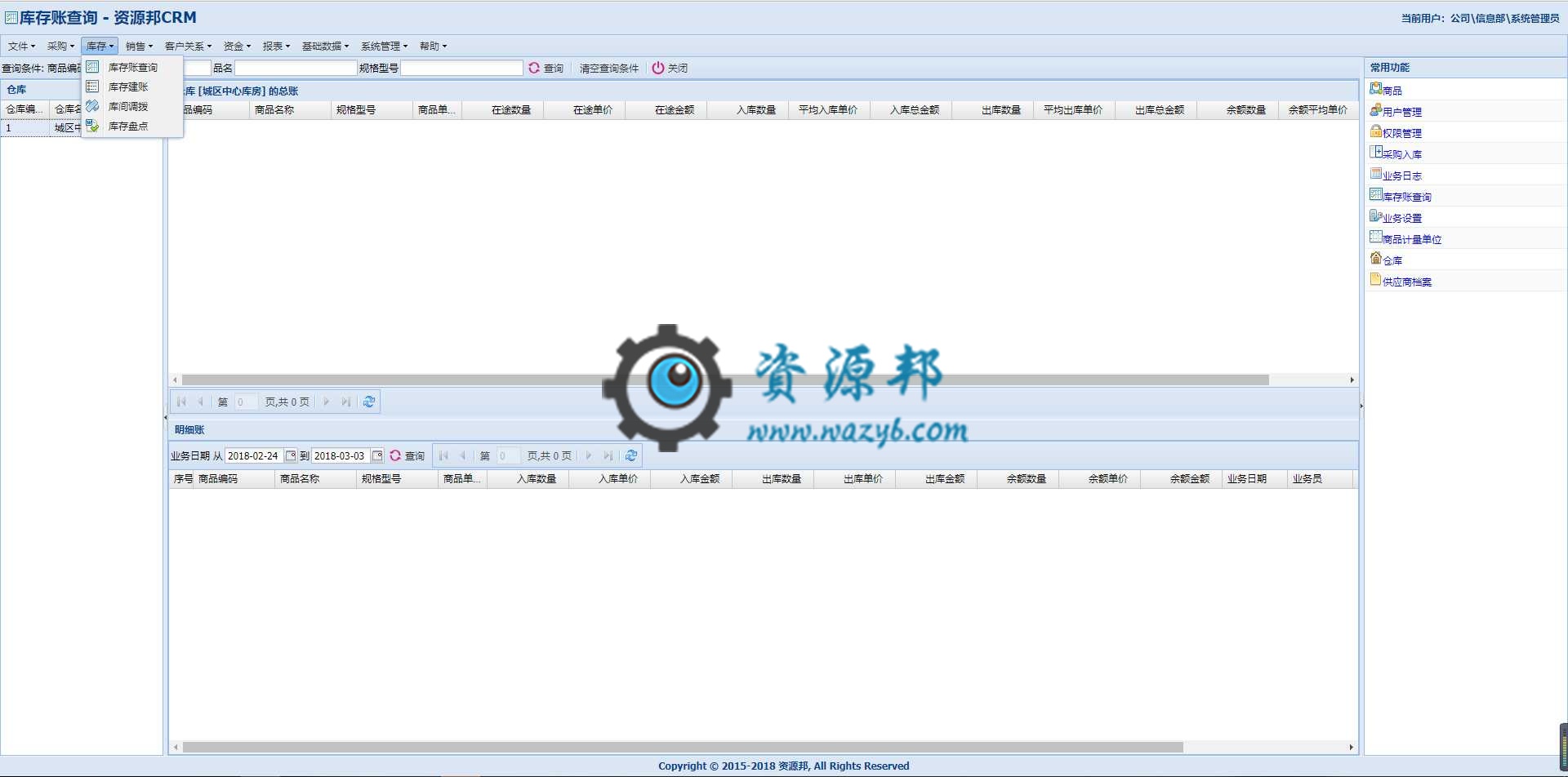
Task: Click start date field 2018-02-24
Action: point(254,455)
